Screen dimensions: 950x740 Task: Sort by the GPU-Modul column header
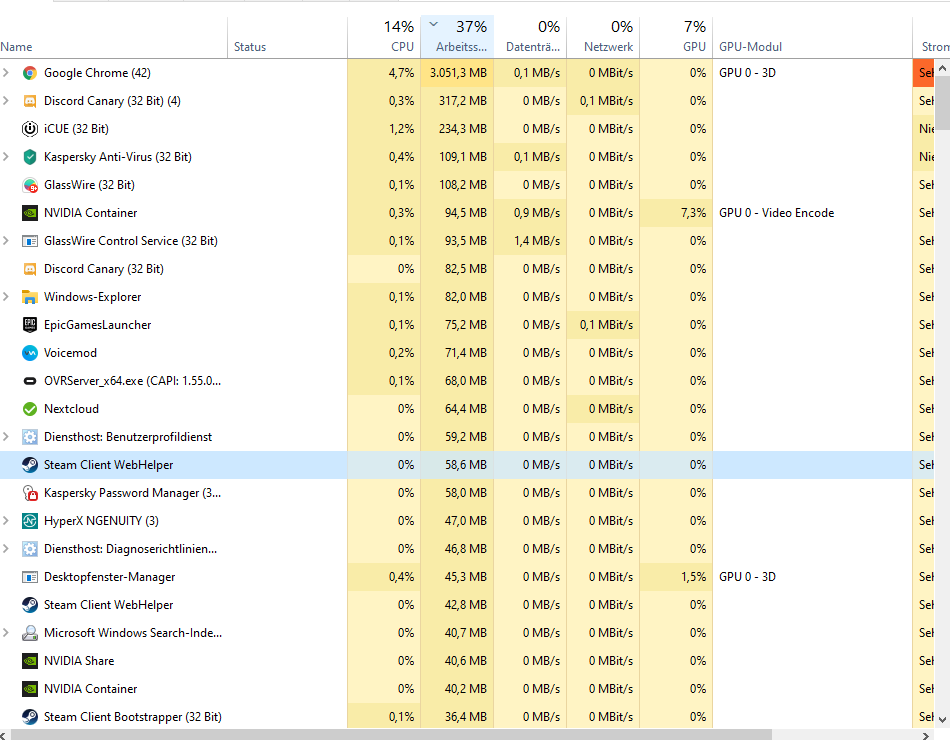[x=812, y=38]
